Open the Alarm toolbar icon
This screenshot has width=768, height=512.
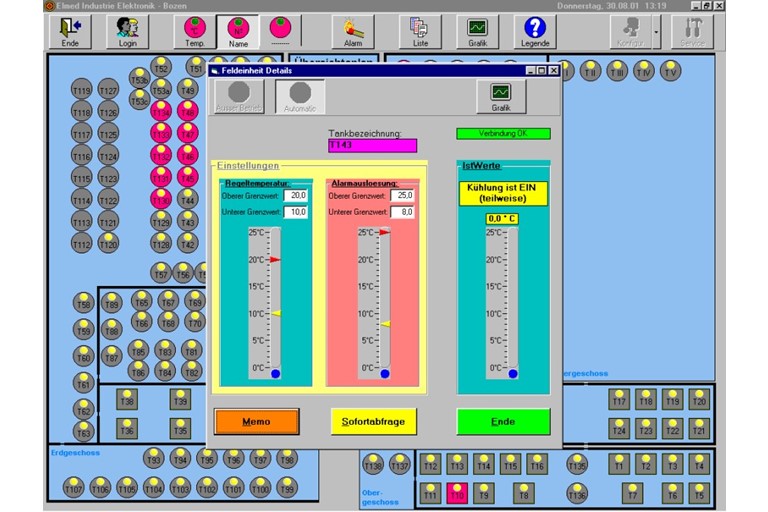pos(353,31)
